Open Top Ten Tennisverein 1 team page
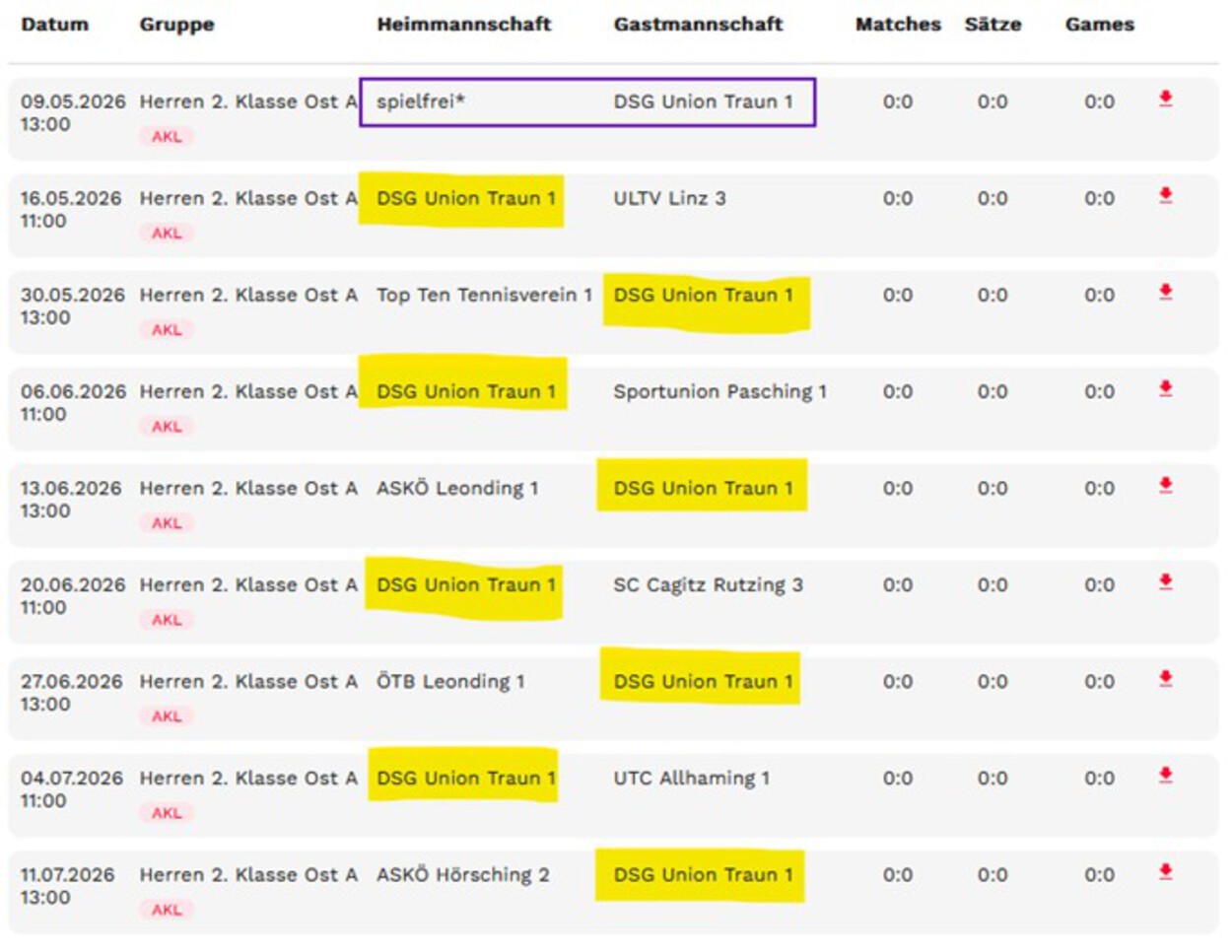Viewport: 1232px width, 952px height. pos(484,295)
